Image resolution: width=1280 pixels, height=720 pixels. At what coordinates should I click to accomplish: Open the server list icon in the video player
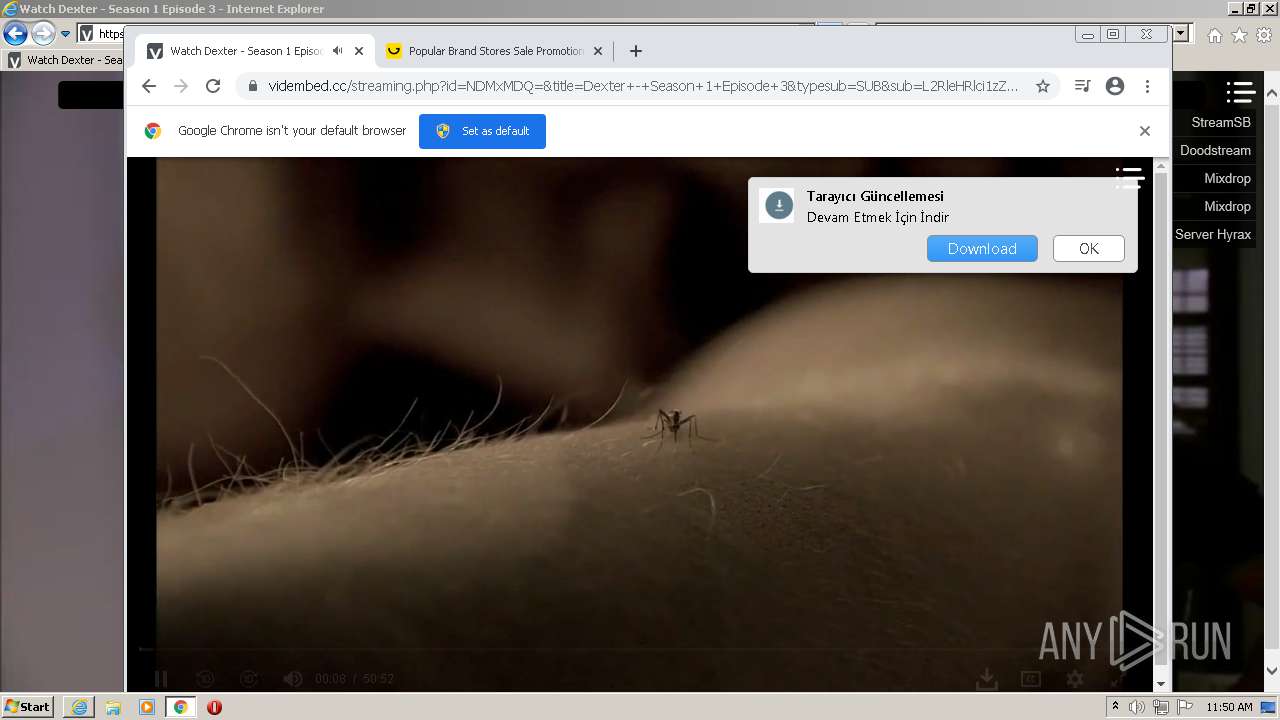tap(1129, 178)
